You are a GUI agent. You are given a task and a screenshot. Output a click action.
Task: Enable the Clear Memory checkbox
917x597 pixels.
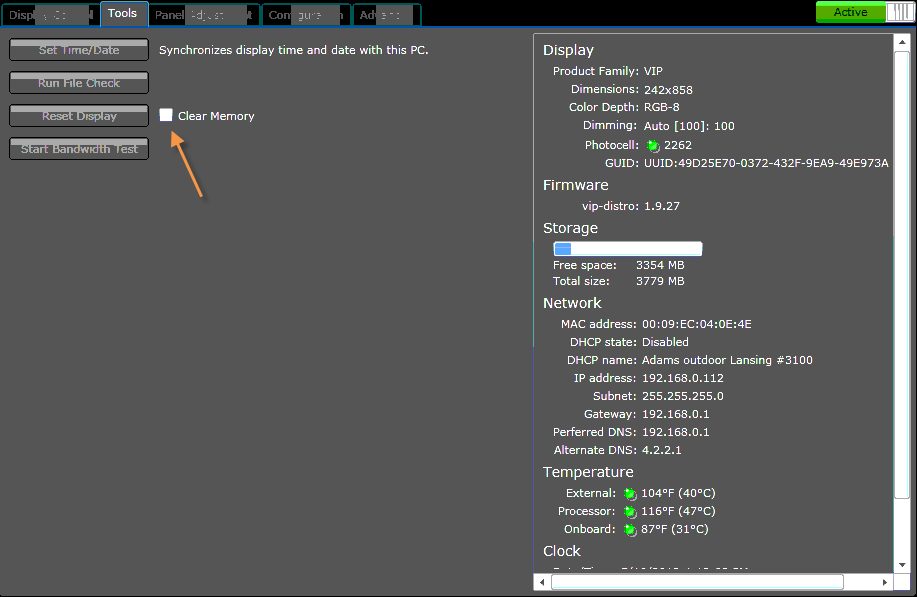tap(166, 116)
